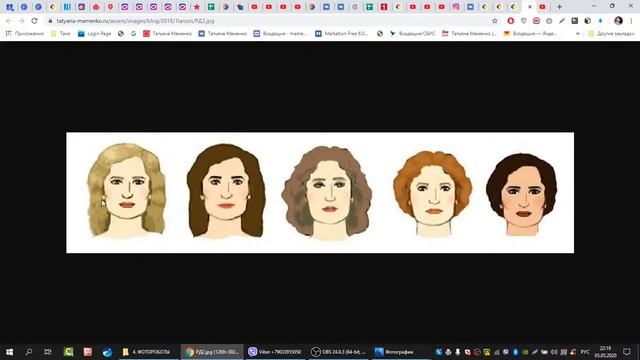
Task: Click the heart shield extension icon
Action: pyautogui.click(x=524, y=21)
